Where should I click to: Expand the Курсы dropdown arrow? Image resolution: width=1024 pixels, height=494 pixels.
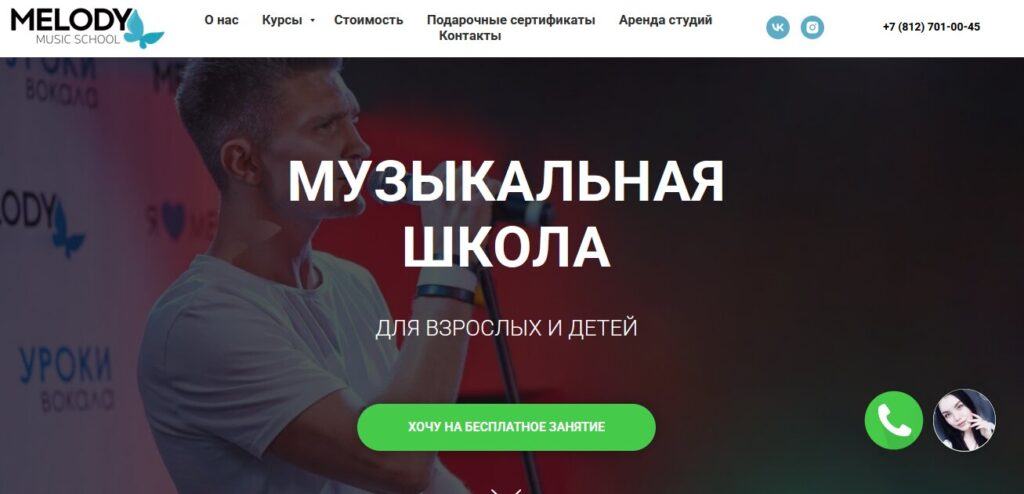coord(312,20)
